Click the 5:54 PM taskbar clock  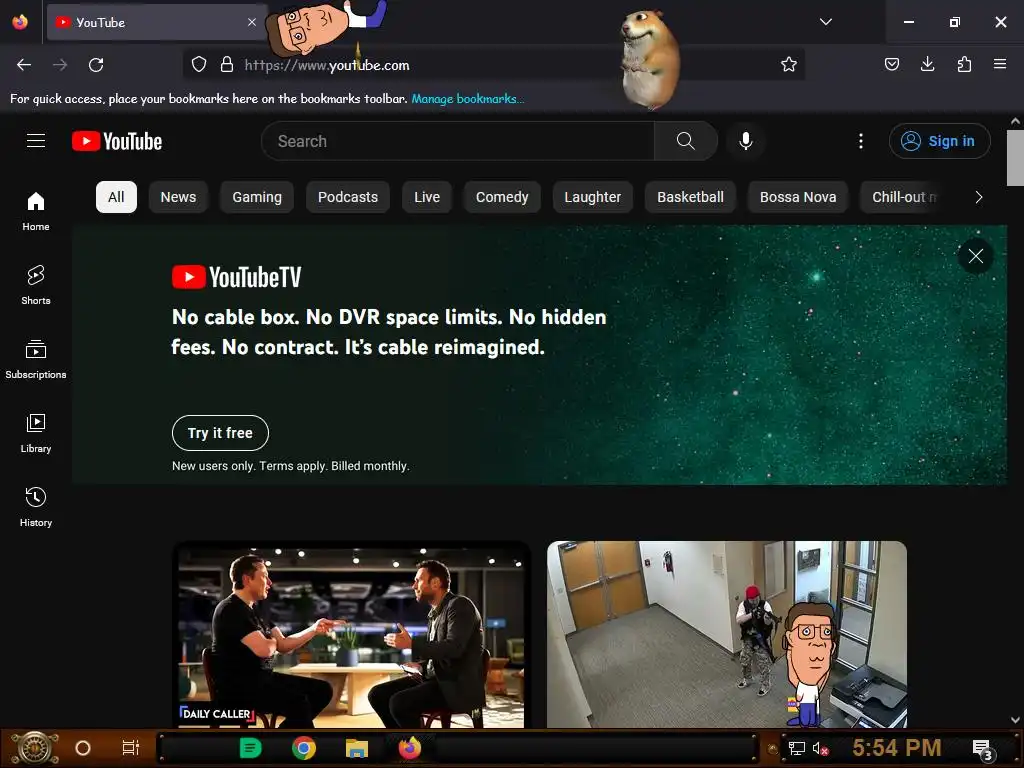pyautogui.click(x=897, y=748)
